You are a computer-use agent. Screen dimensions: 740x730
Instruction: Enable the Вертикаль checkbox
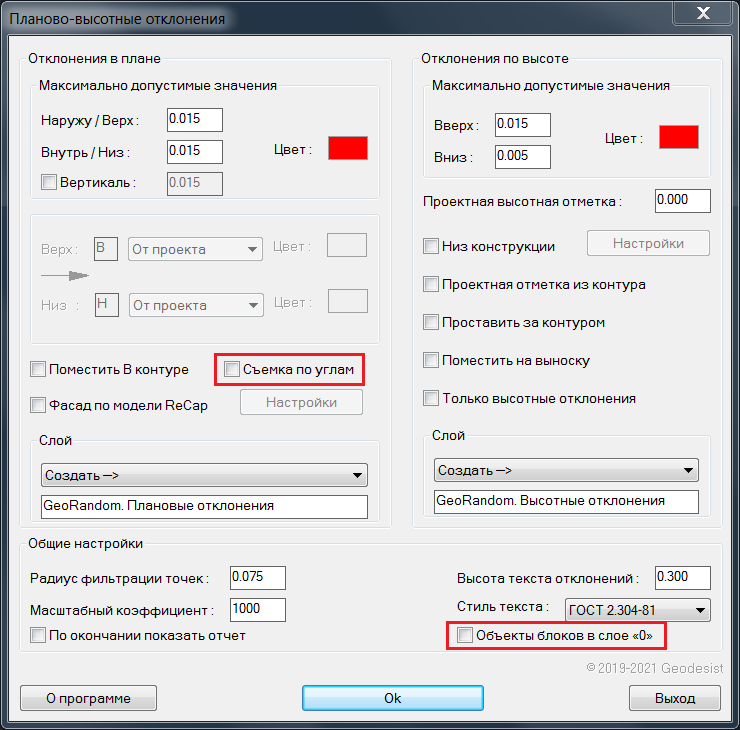[x=48, y=183]
